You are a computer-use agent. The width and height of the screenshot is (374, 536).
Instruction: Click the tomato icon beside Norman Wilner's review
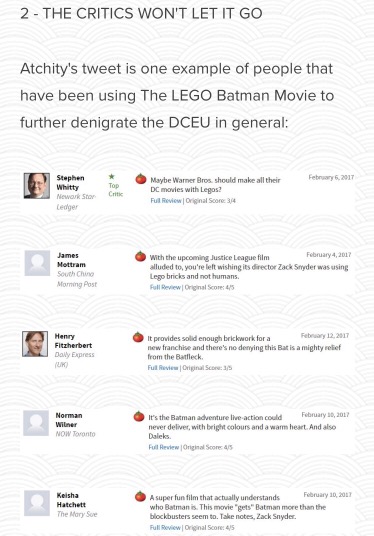(x=139, y=416)
